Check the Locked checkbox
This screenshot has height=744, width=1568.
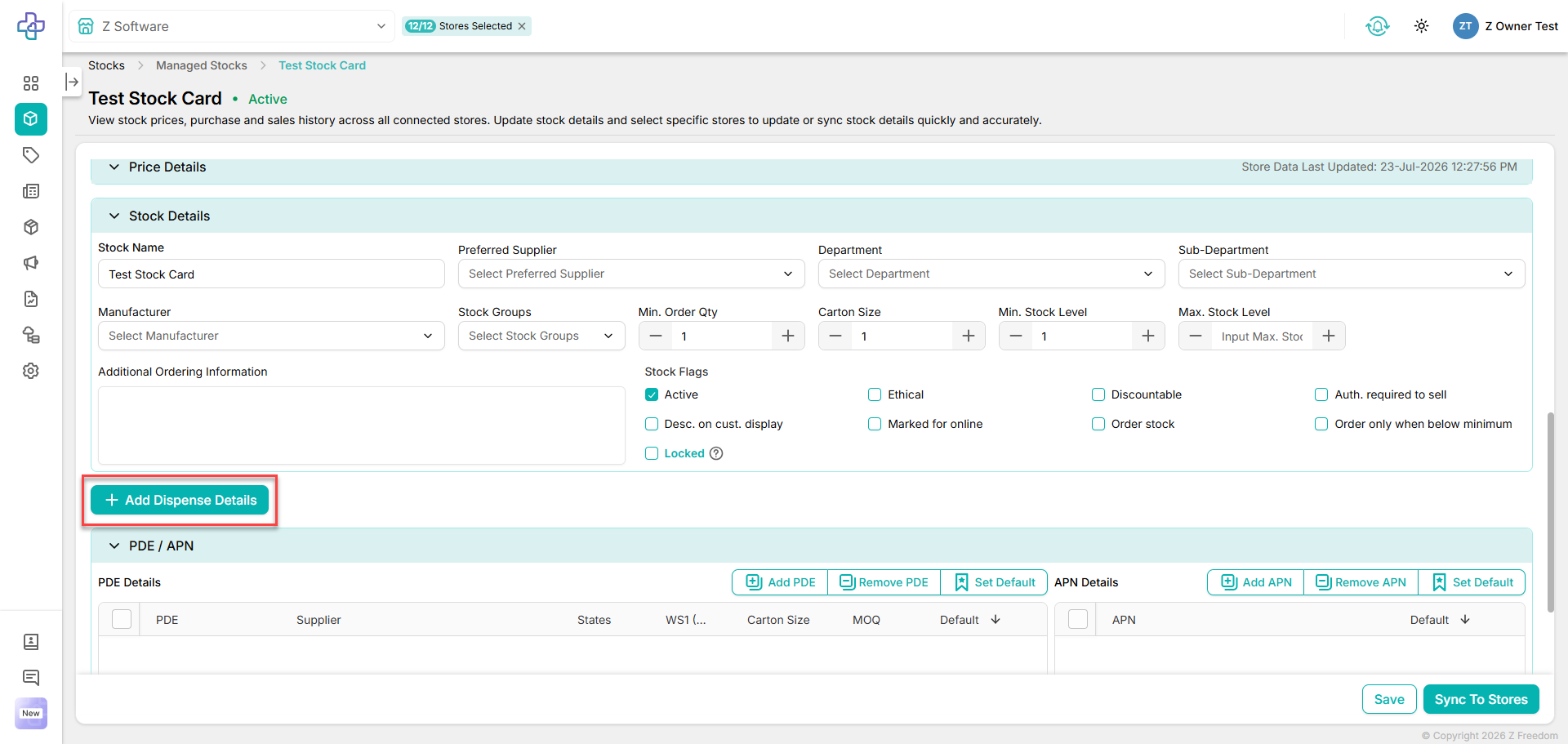[652, 453]
